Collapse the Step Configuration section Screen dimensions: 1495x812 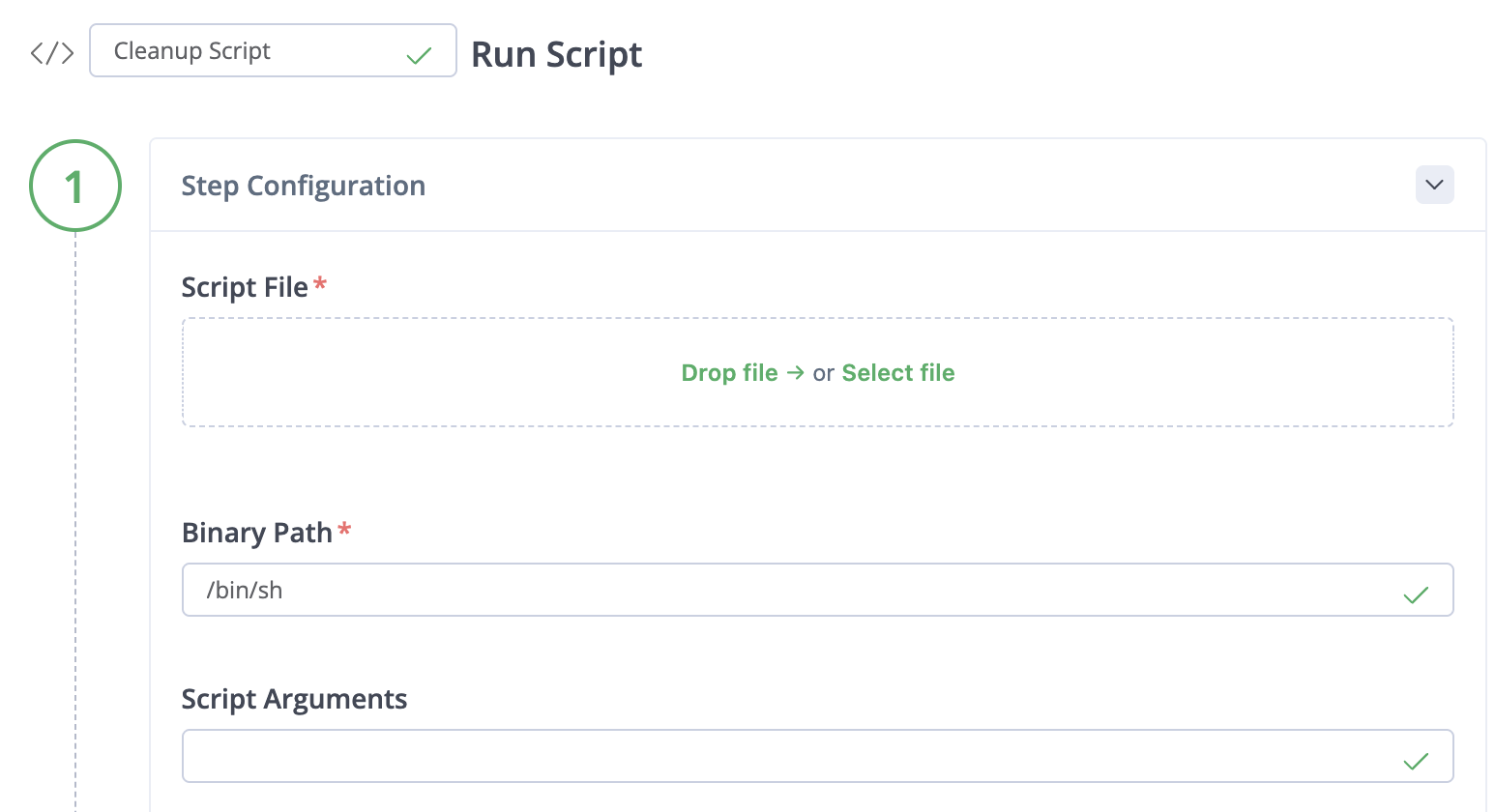(x=1434, y=185)
